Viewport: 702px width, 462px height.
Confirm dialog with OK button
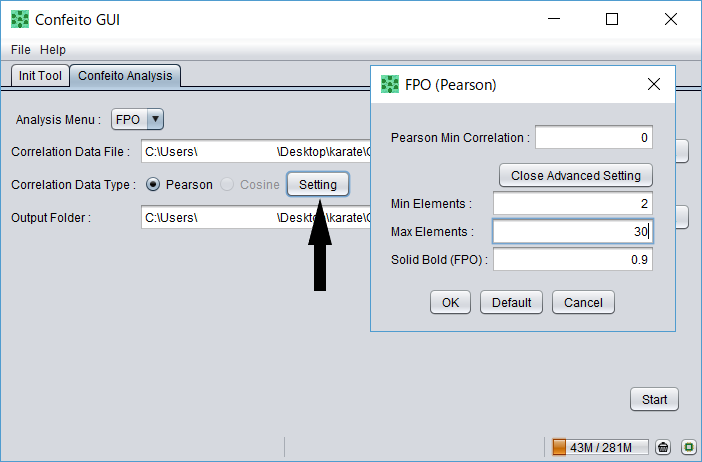[450, 303]
